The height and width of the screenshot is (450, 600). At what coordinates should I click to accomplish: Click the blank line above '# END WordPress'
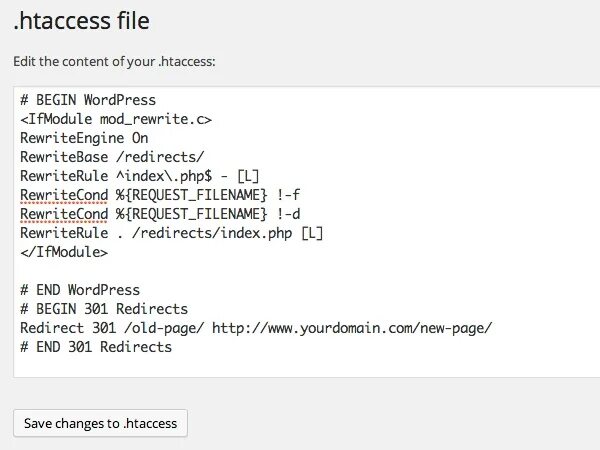pos(200,271)
